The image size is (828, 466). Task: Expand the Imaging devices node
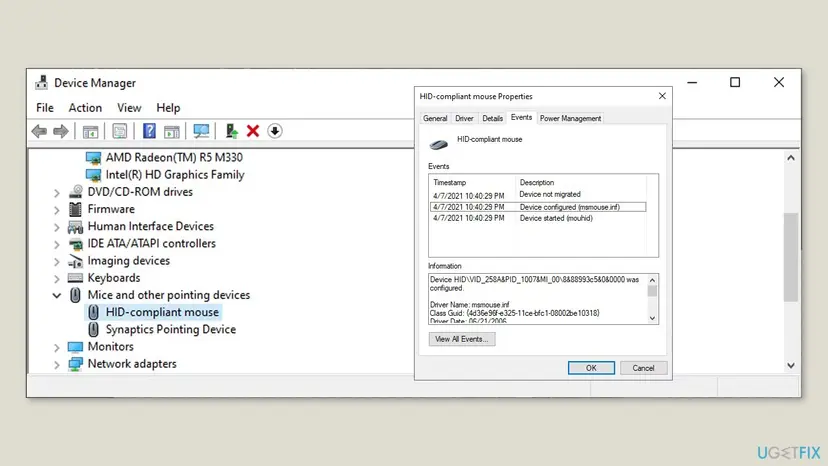coord(57,262)
